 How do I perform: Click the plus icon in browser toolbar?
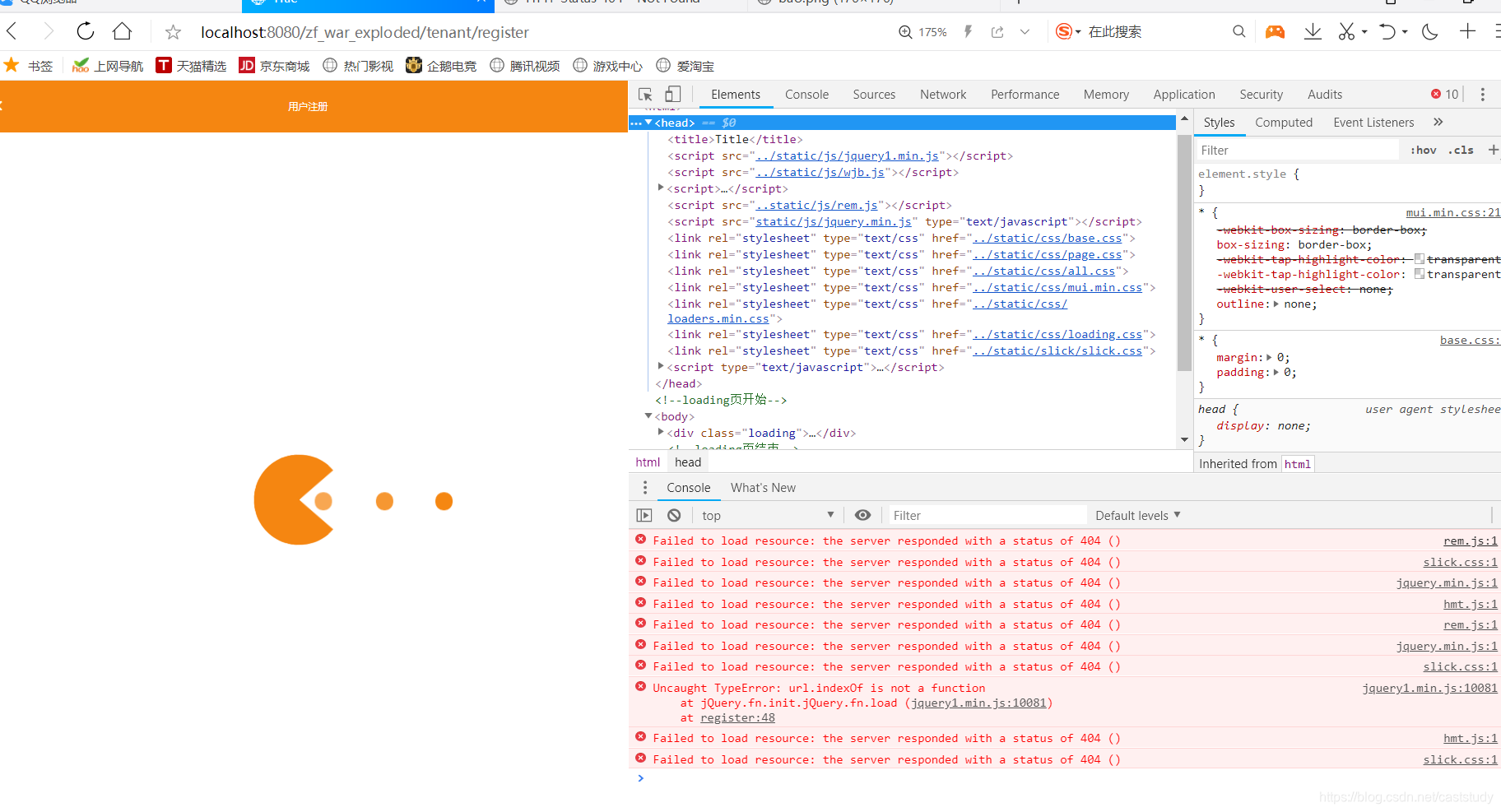click(1467, 31)
